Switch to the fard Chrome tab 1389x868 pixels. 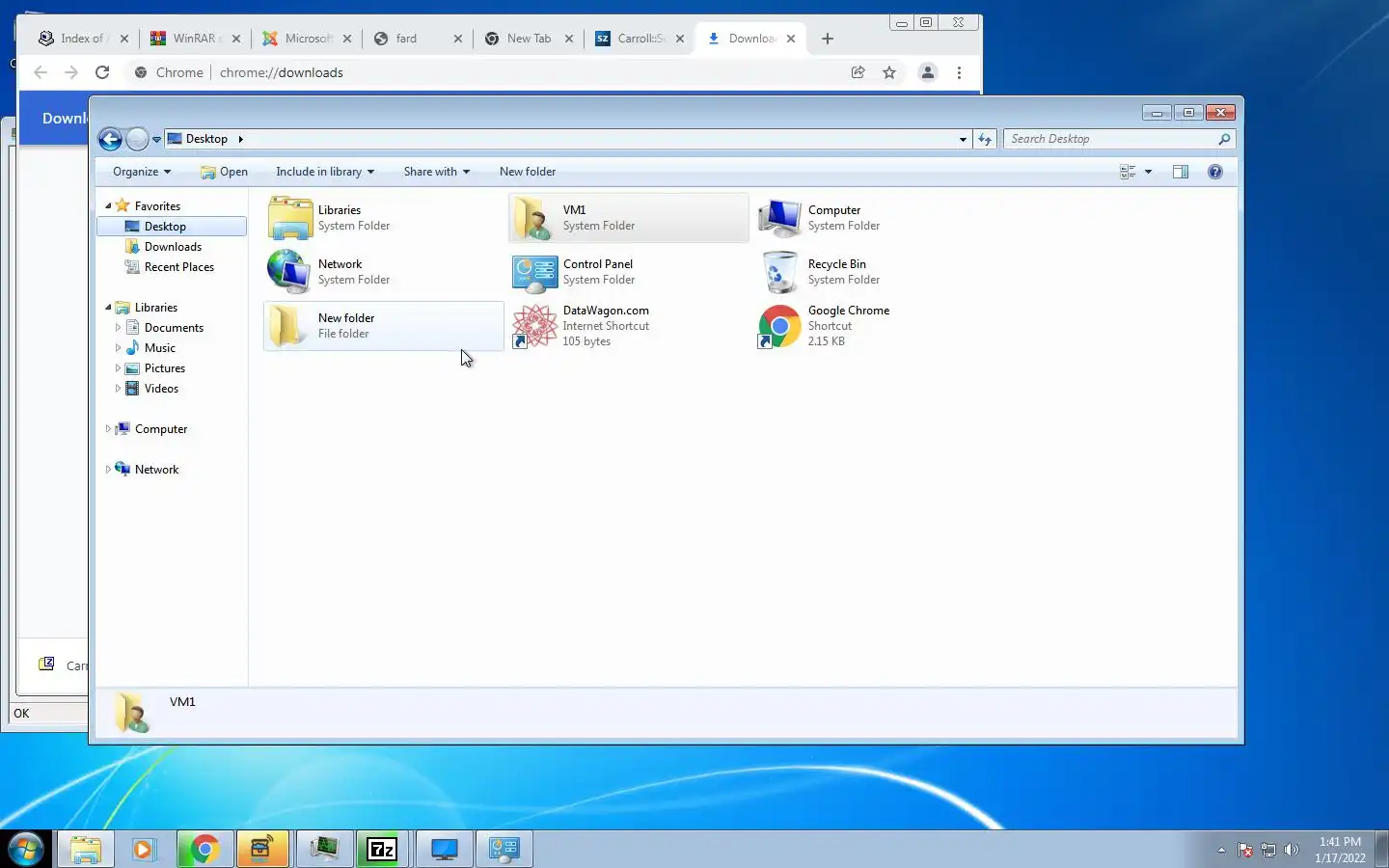[x=418, y=39]
